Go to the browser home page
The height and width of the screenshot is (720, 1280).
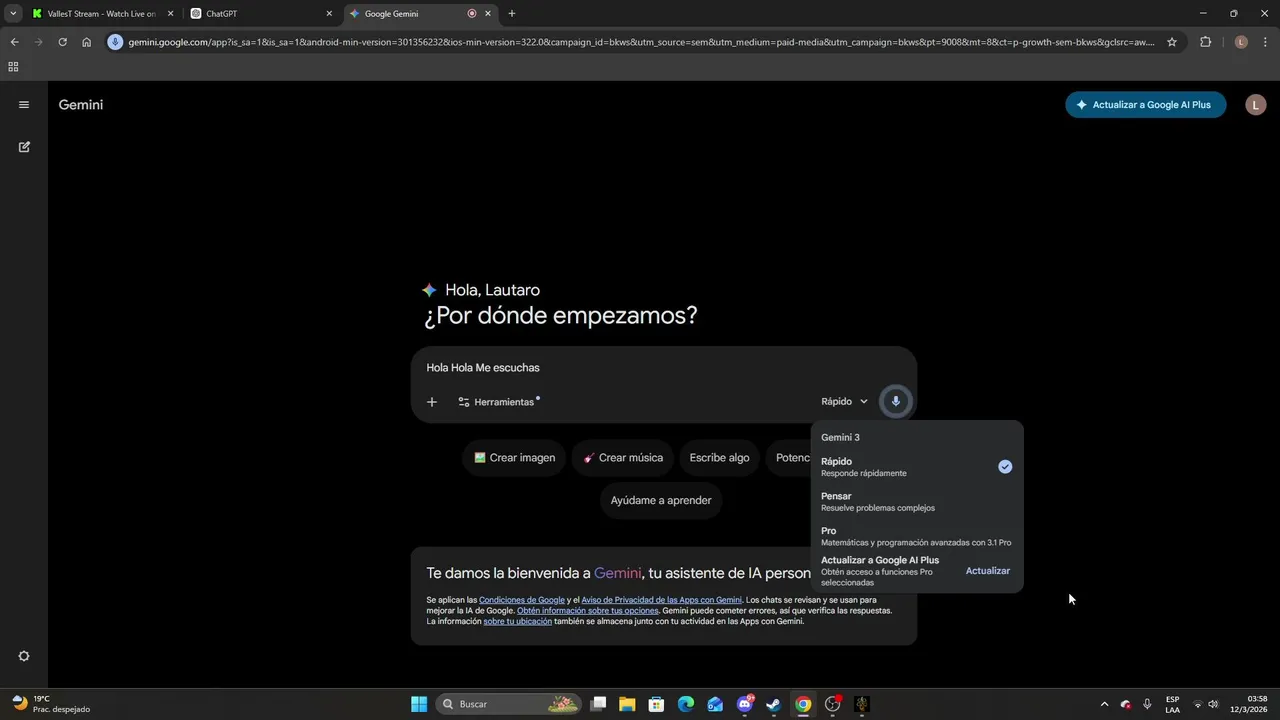click(x=87, y=42)
